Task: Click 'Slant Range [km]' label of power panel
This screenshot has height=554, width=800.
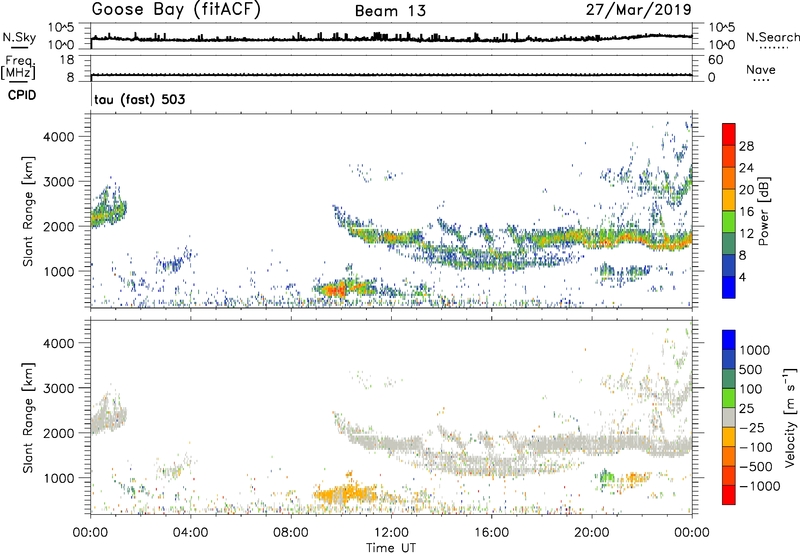Action: 28,211
